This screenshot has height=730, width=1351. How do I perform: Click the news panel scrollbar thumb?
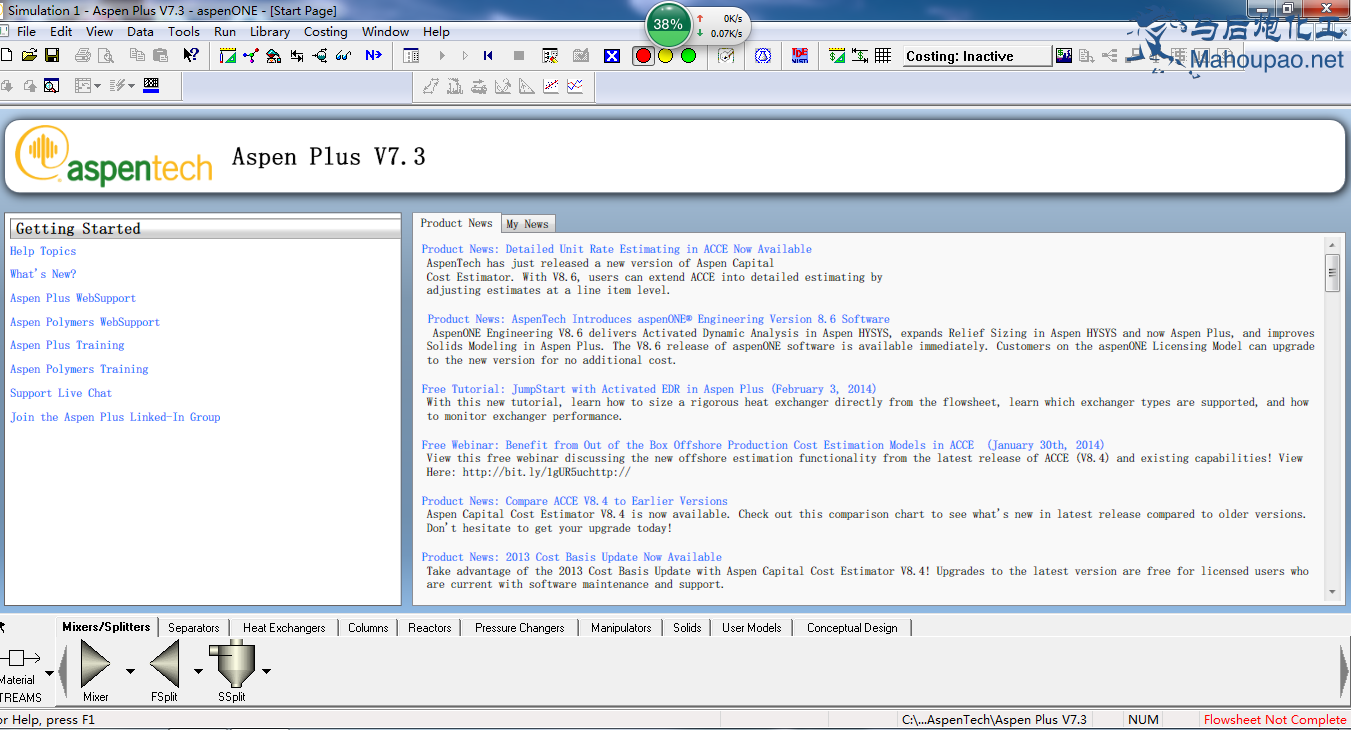click(1332, 272)
